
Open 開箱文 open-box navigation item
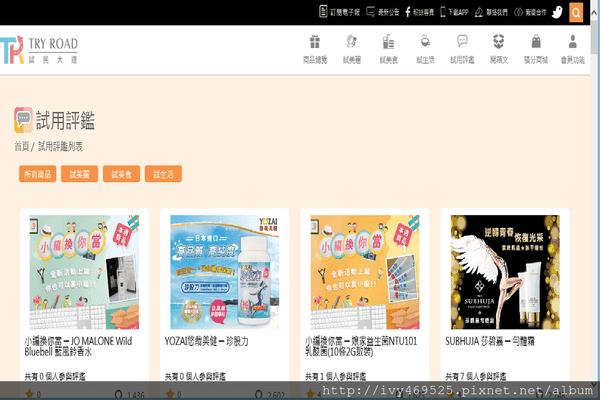tap(499, 49)
